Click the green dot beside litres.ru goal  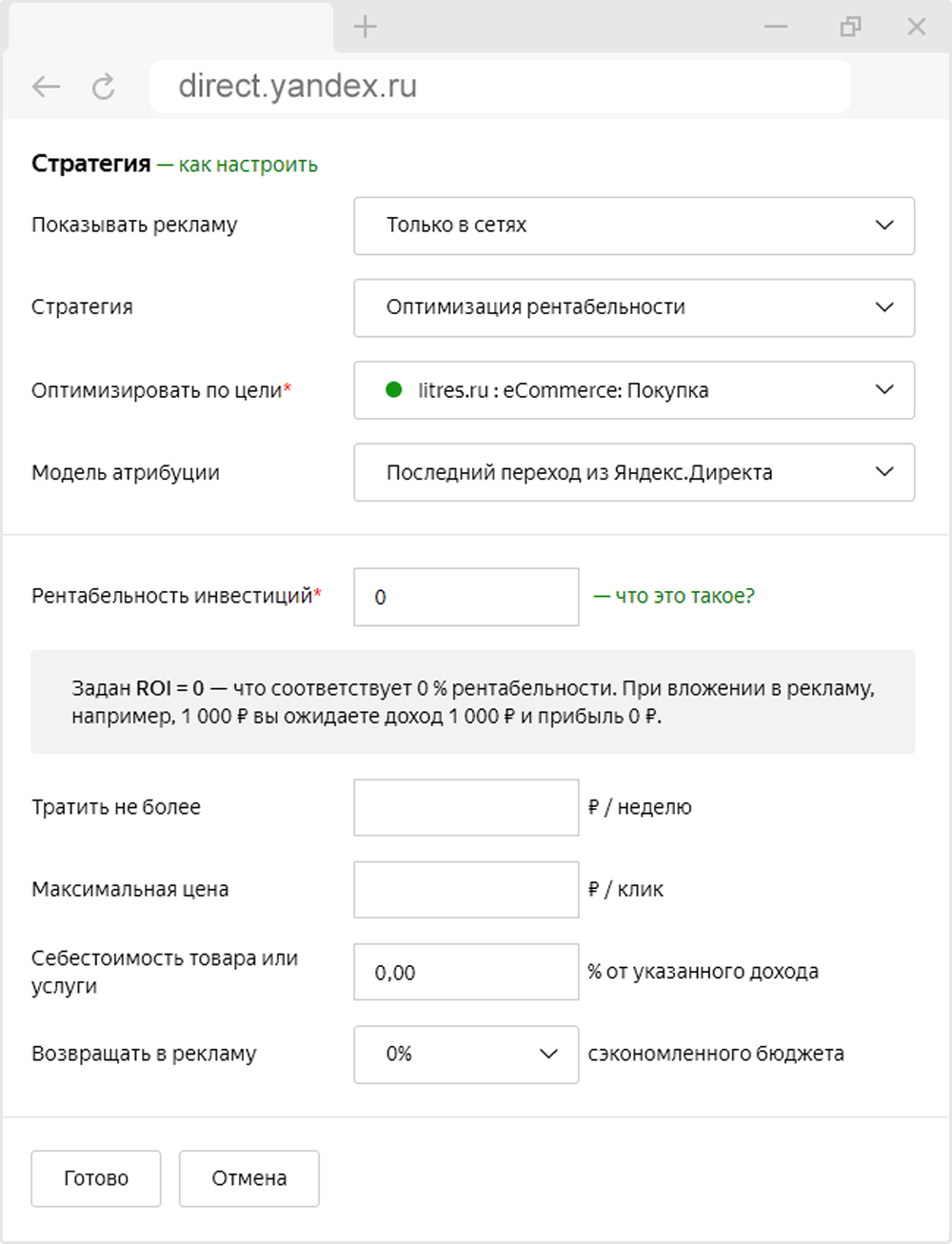[x=393, y=389]
